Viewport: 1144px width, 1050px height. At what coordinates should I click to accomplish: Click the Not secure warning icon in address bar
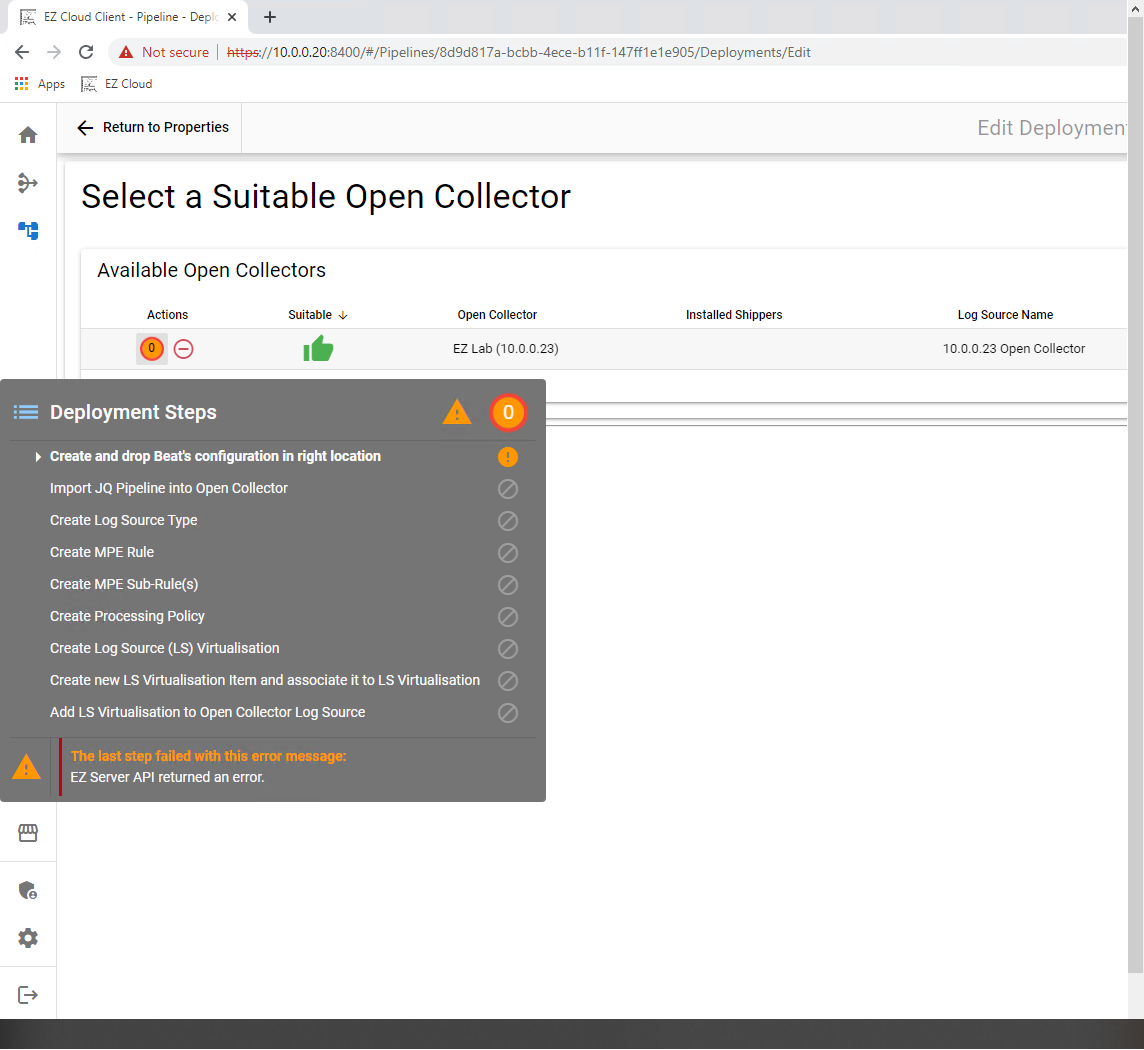126,53
